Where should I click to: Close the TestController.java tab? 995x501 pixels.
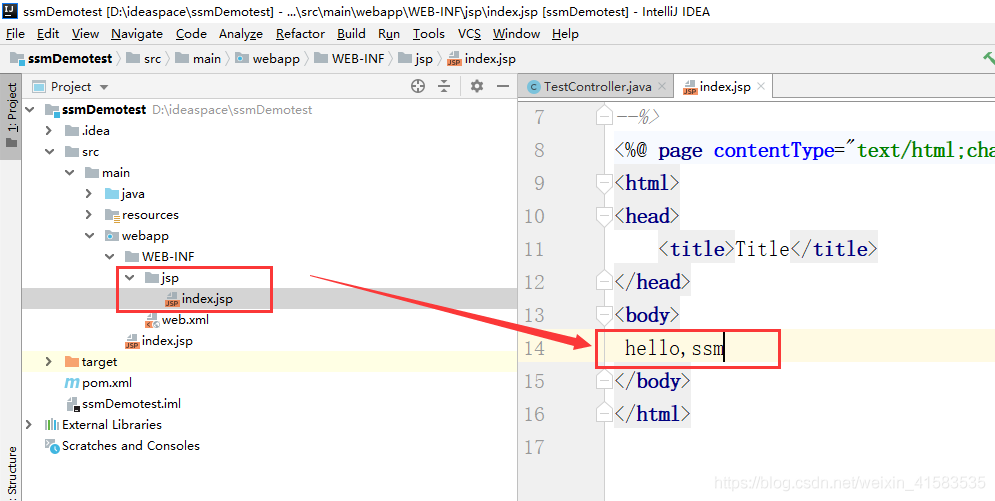tap(662, 87)
